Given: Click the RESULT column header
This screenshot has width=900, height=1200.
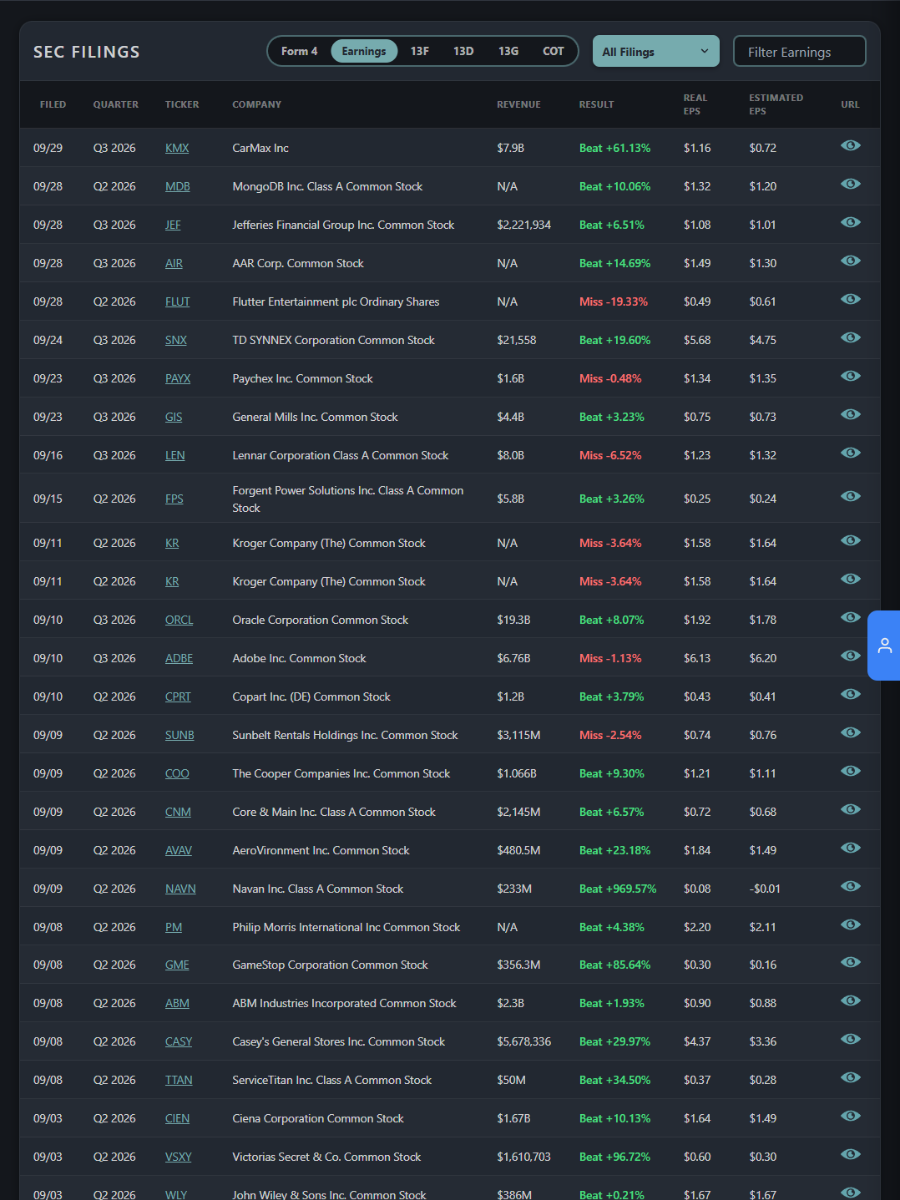Looking at the screenshot, I should [x=596, y=105].
